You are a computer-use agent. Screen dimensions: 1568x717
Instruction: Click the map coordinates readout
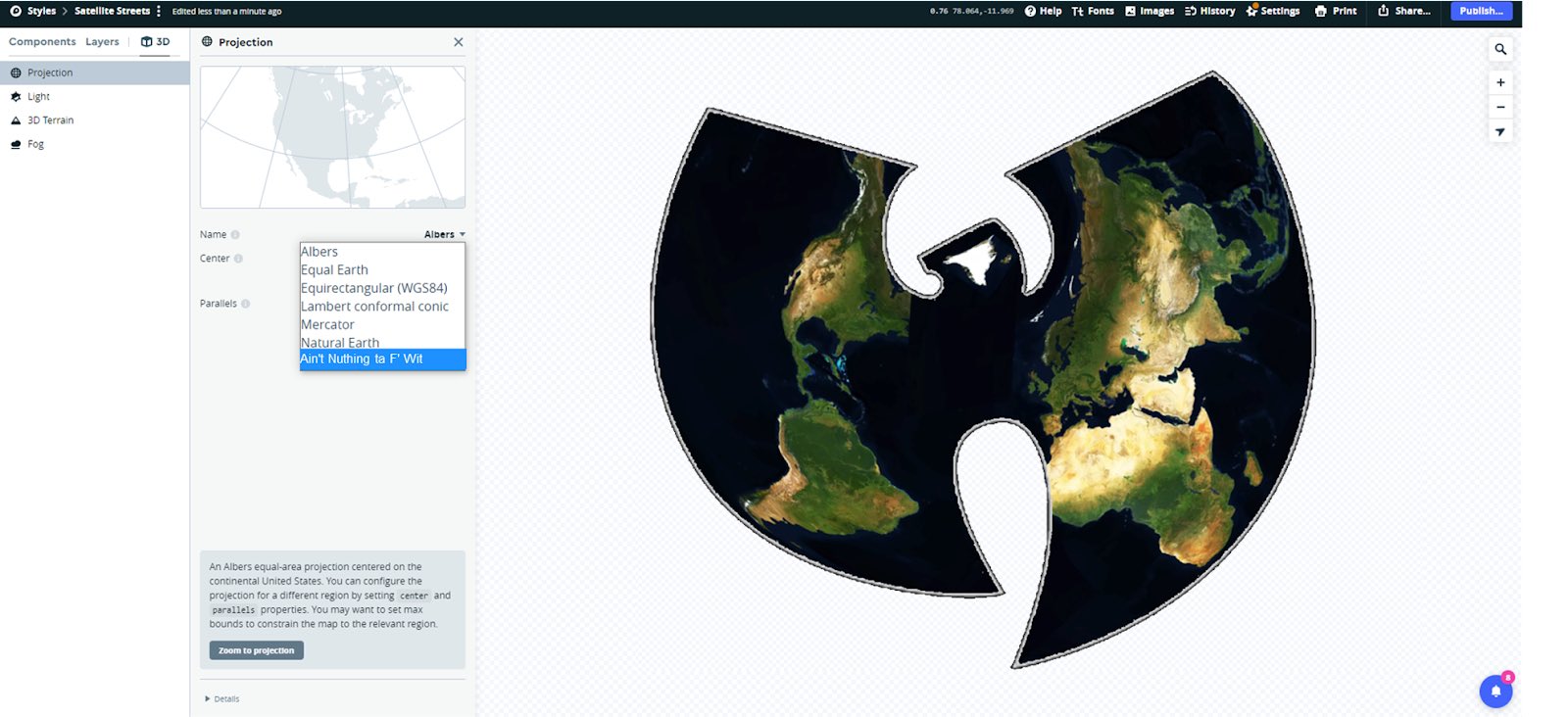(971, 11)
